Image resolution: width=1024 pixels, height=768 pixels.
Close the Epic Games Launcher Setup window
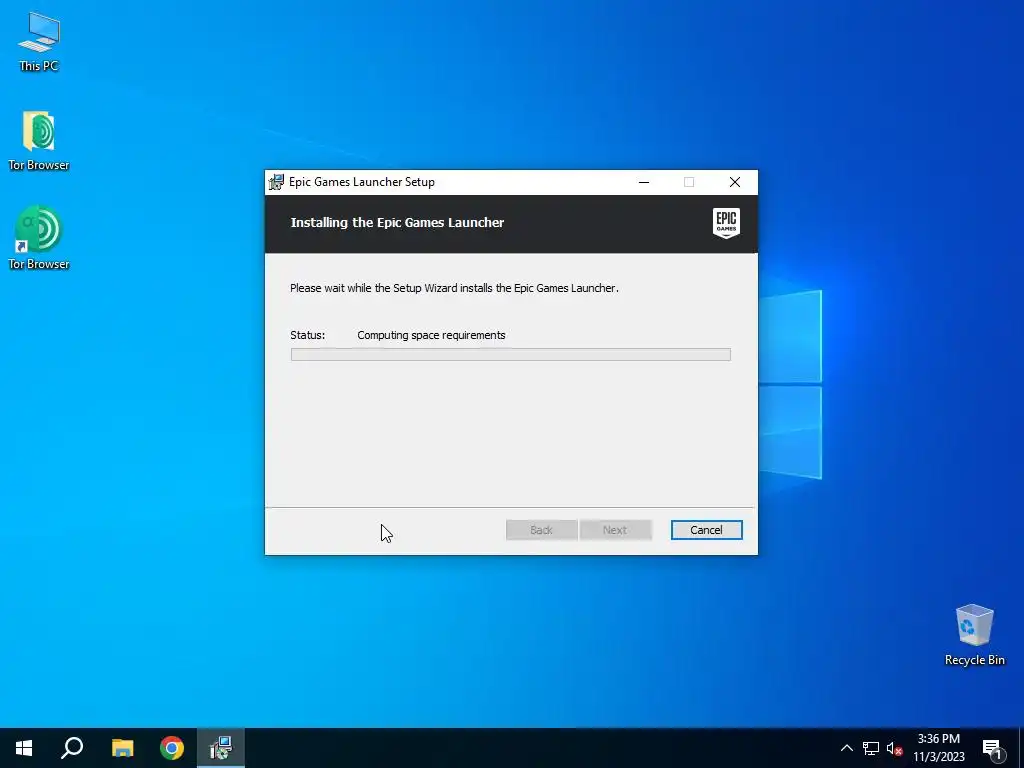(x=735, y=182)
